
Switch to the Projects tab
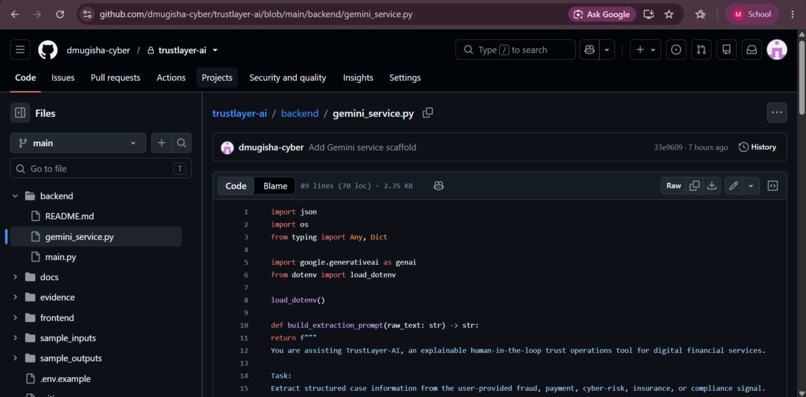pyautogui.click(x=217, y=78)
